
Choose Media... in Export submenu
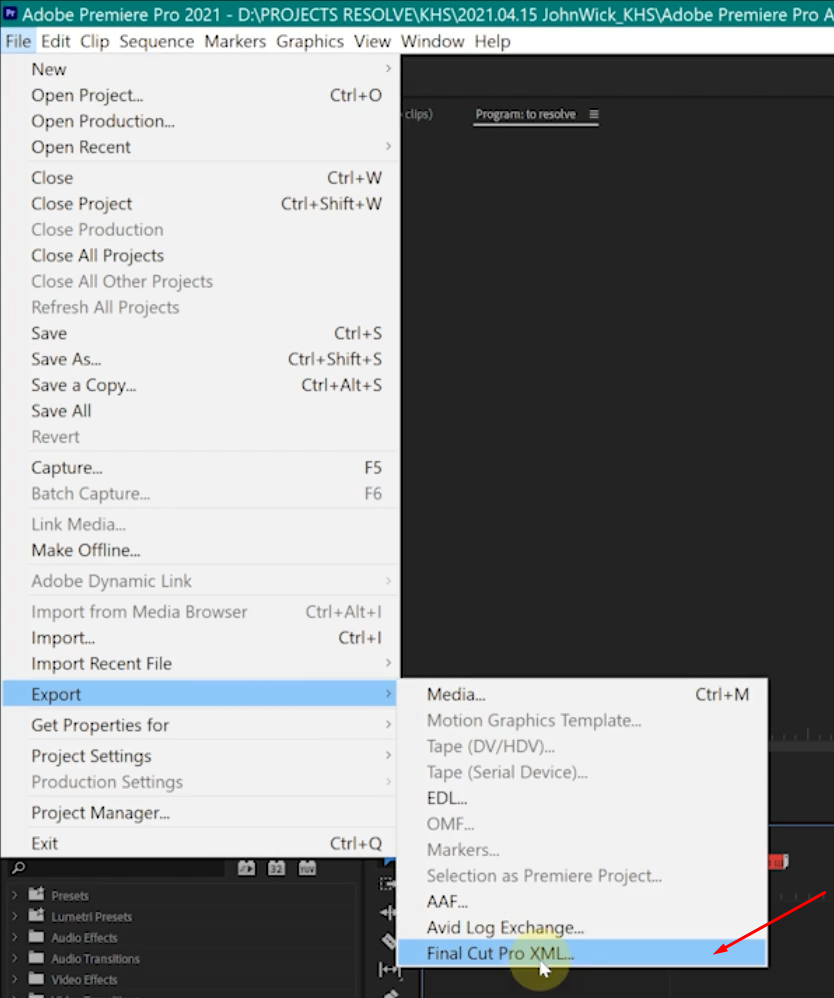tap(582, 694)
